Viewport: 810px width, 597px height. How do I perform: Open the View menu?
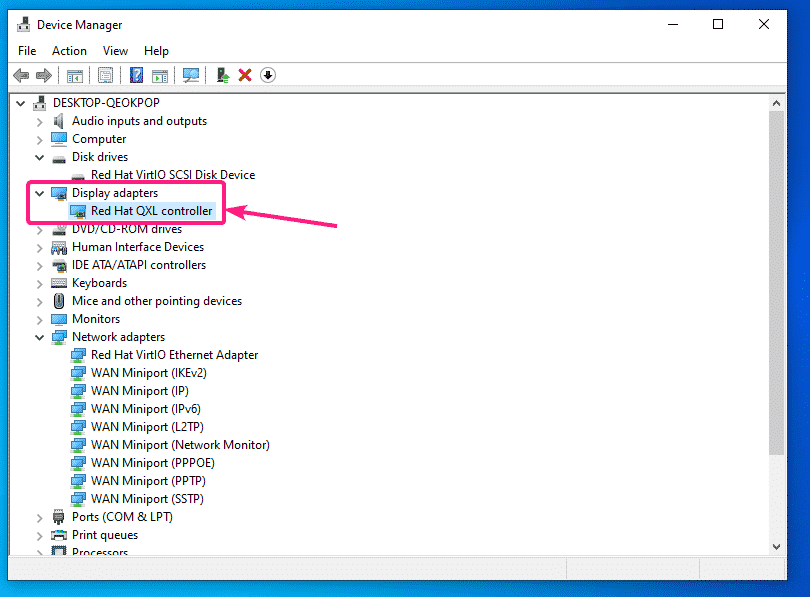coord(115,51)
